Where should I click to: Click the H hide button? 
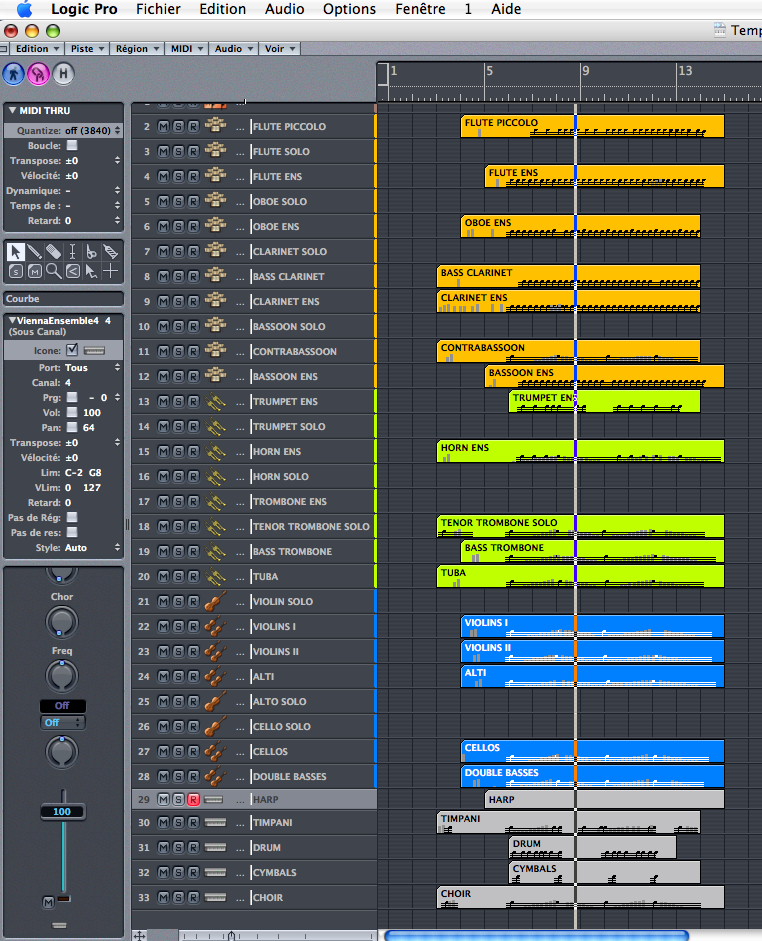(x=63, y=74)
